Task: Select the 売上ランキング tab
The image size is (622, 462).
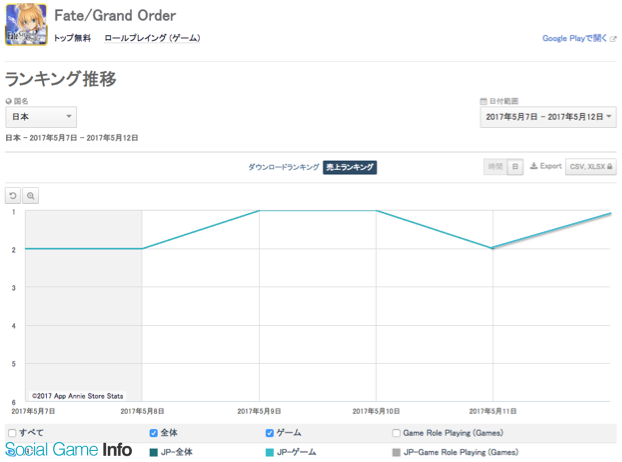Action: click(349, 167)
